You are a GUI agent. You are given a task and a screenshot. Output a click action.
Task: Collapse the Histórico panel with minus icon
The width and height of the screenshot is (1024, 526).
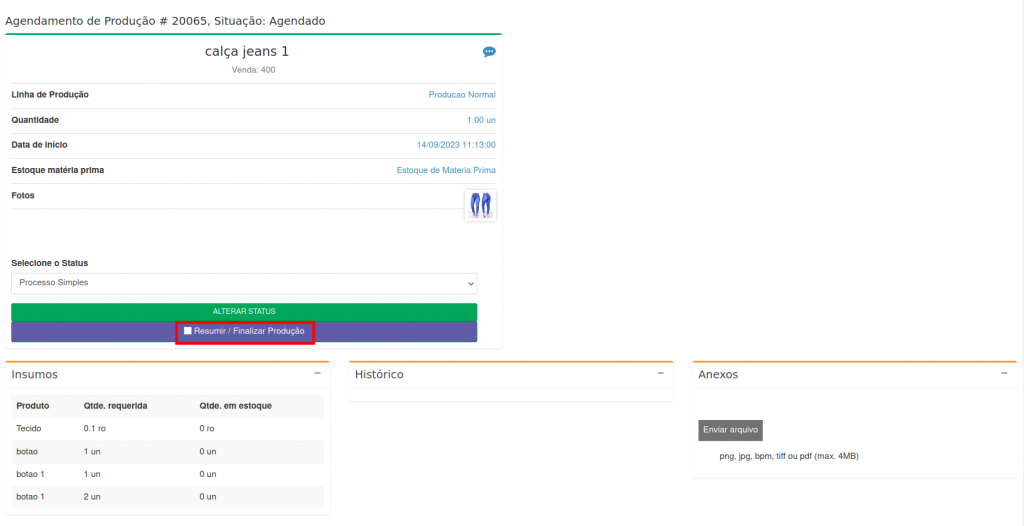[660, 373]
